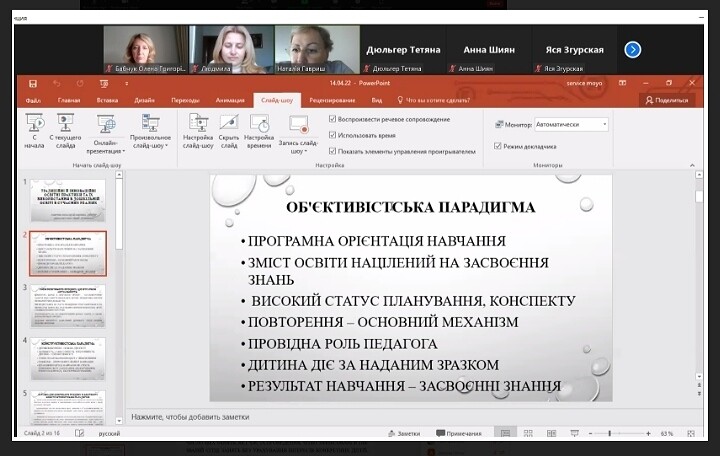
Task: Select Яся Згурская participant tile
Action: [574, 50]
